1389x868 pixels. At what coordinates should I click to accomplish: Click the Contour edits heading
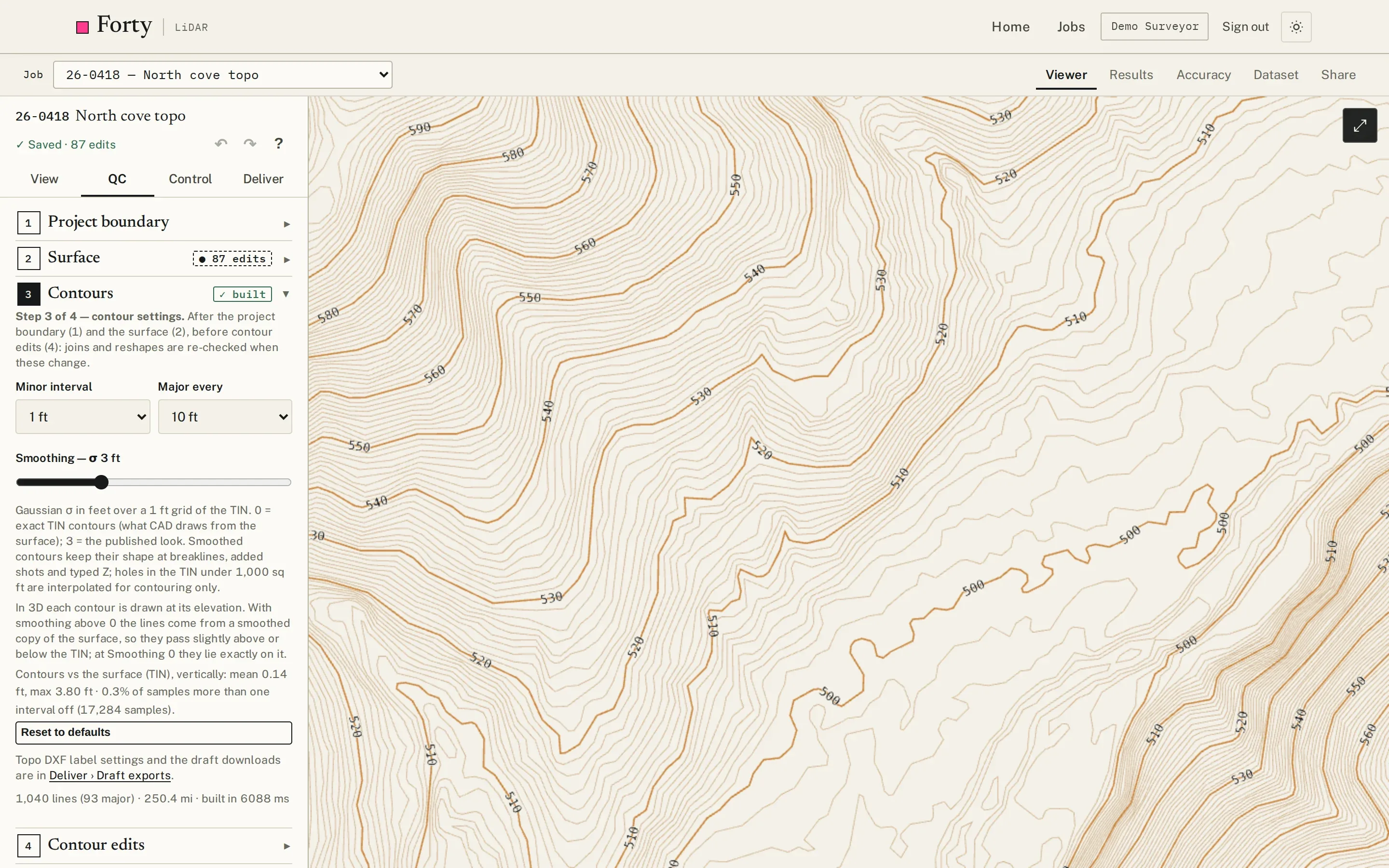96,844
